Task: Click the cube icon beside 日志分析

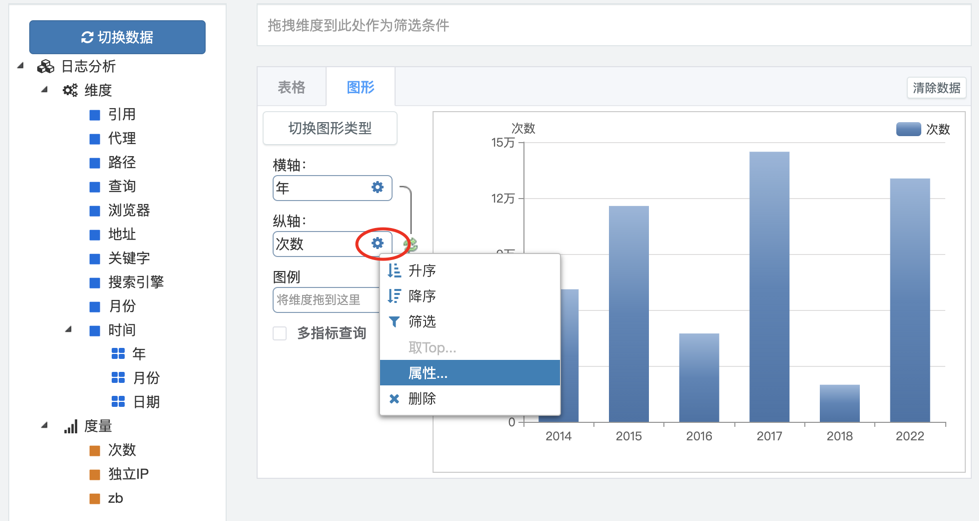Action: coord(45,67)
